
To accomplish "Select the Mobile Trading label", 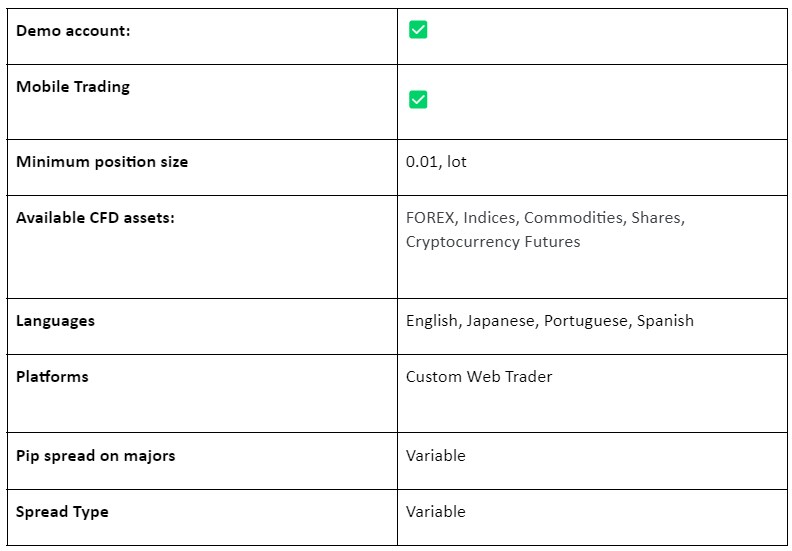I will [x=73, y=87].
